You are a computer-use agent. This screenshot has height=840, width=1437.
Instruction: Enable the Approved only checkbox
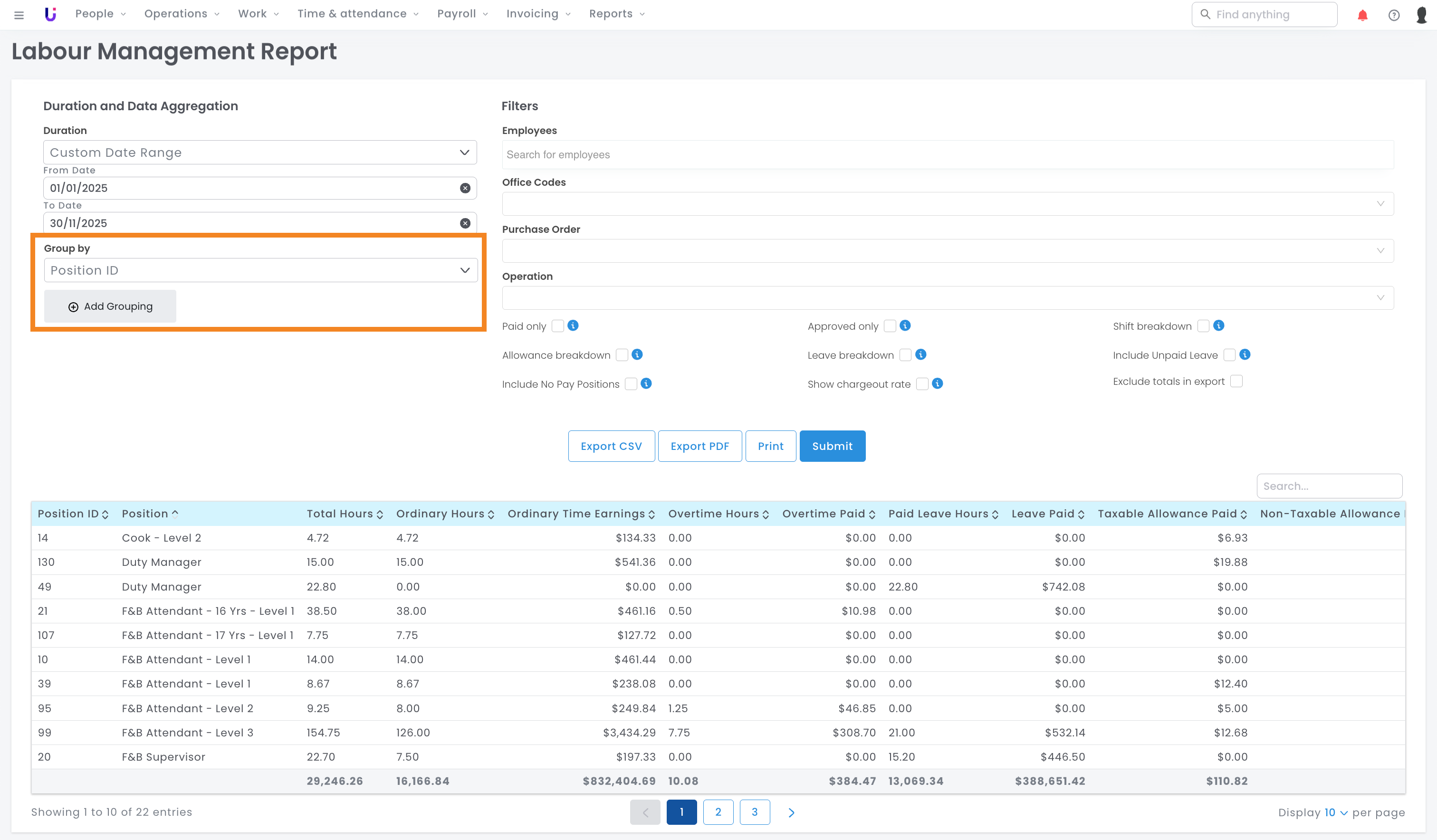890,326
